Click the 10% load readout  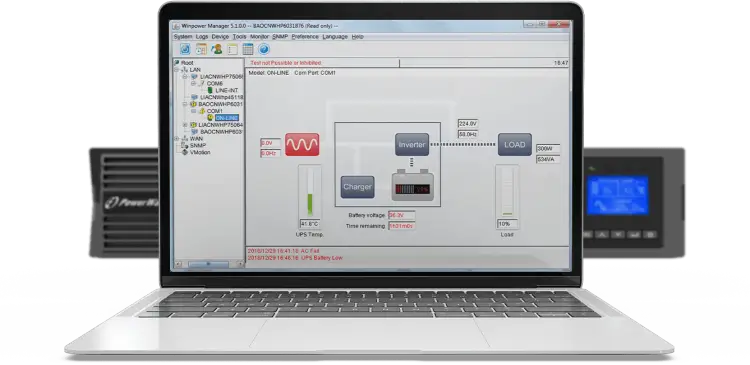(x=507, y=224)
